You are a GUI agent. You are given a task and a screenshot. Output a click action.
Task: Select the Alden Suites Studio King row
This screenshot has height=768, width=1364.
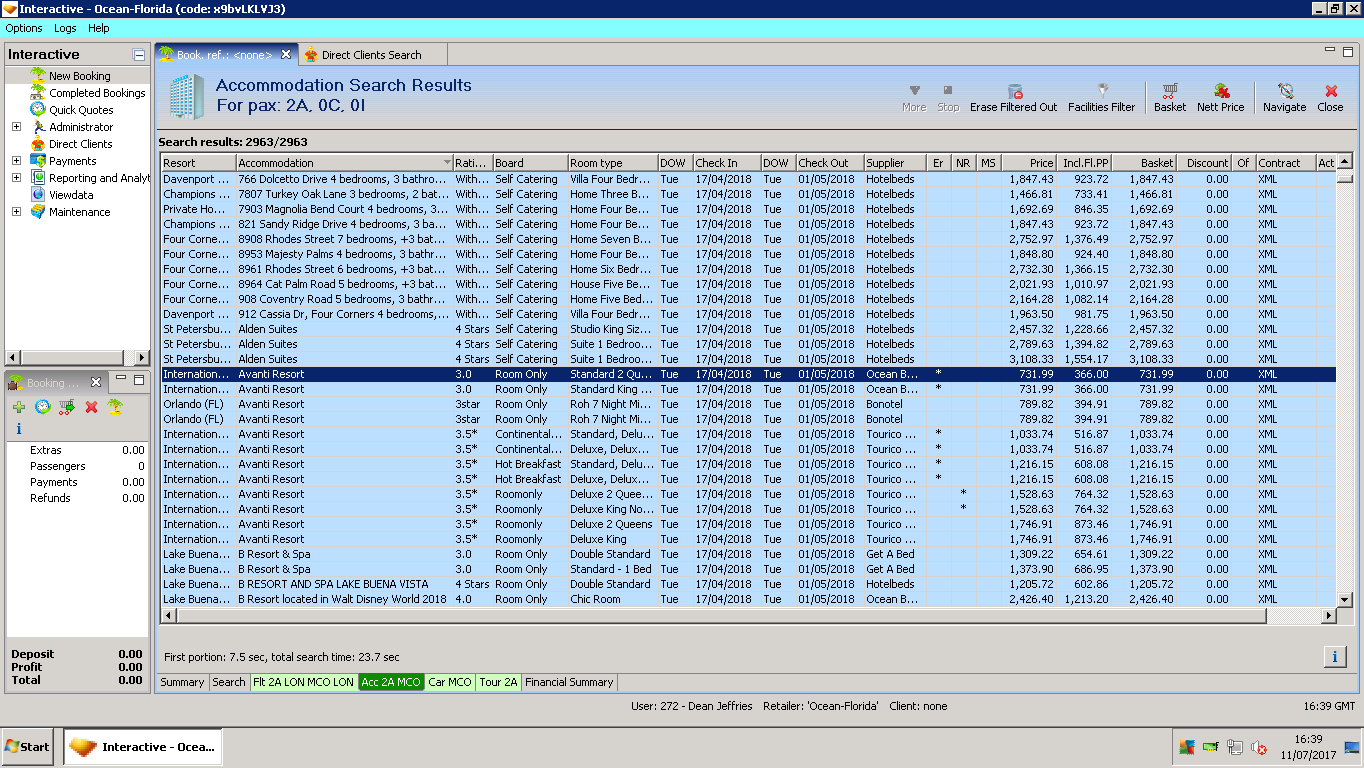[x=749, y=329]
